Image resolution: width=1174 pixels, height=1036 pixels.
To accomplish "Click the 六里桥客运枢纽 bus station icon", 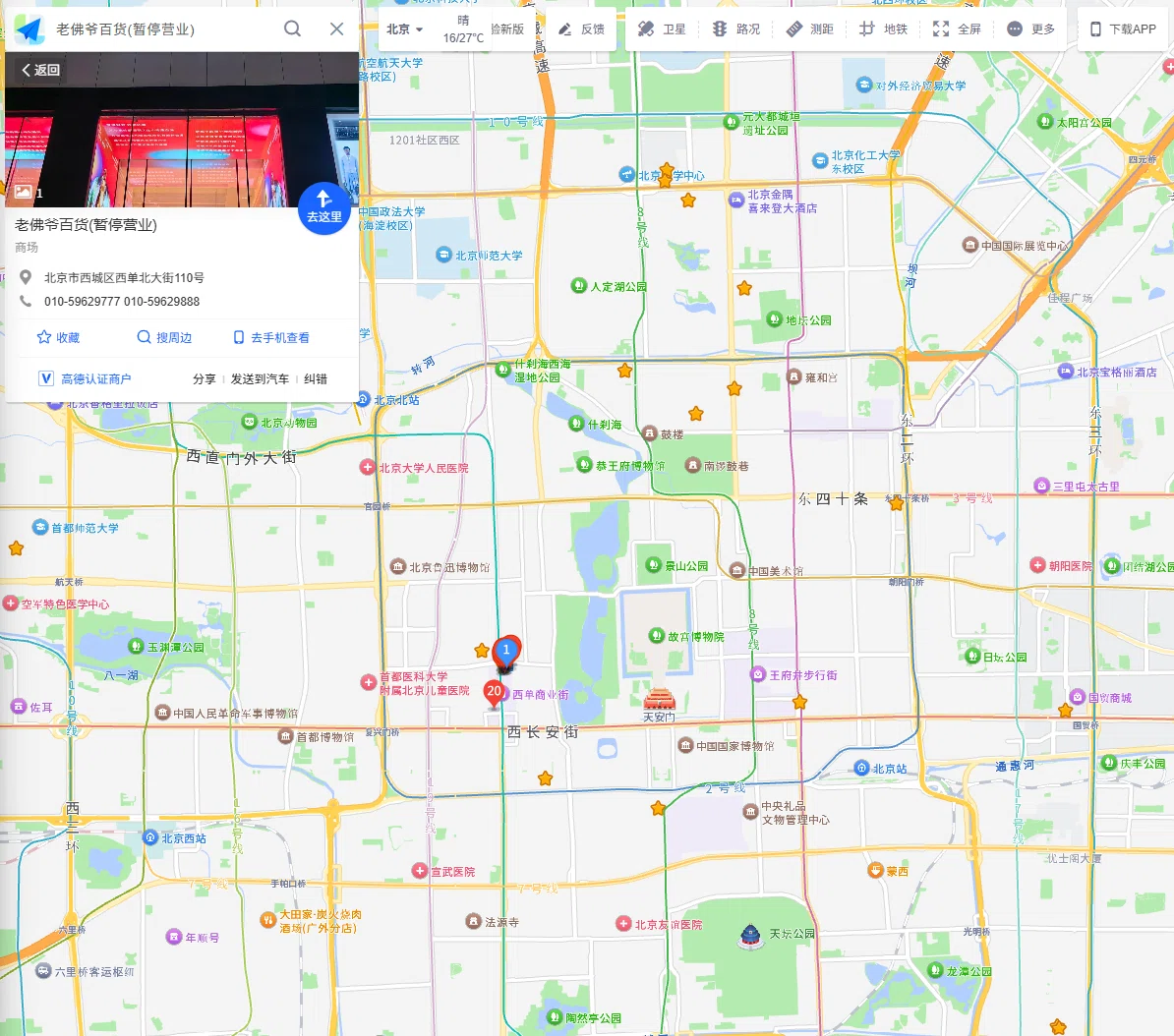I will [x=44, y=971].
